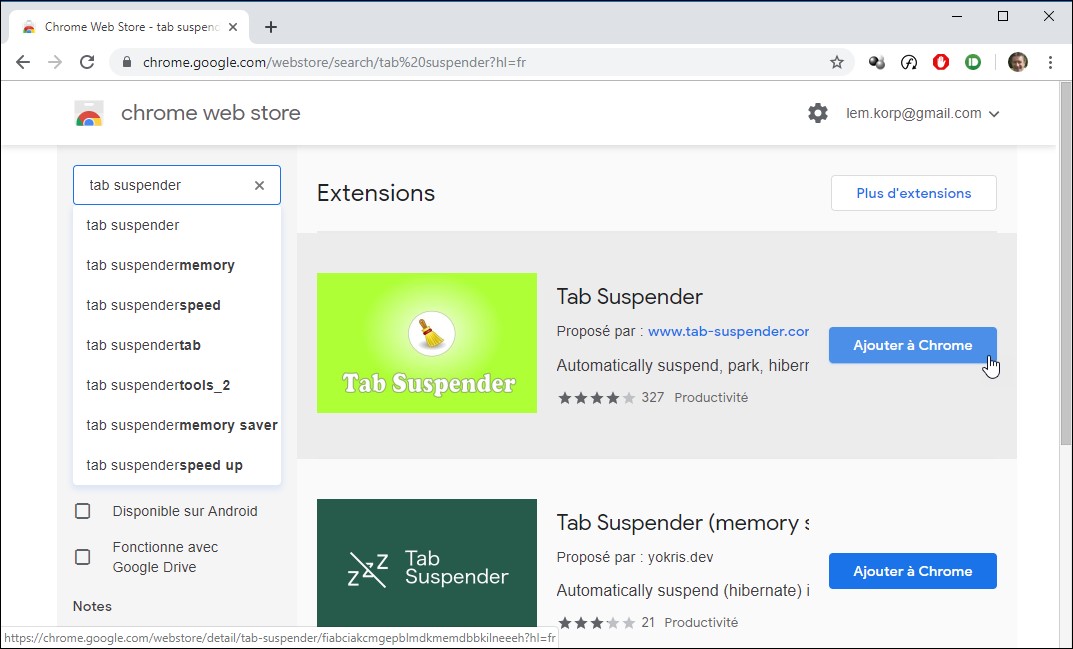Image resolution: width=1073 pixels, height=649 pixels.
Task: Reload the page with the refresh icon
Action: [x=87, y=62]
